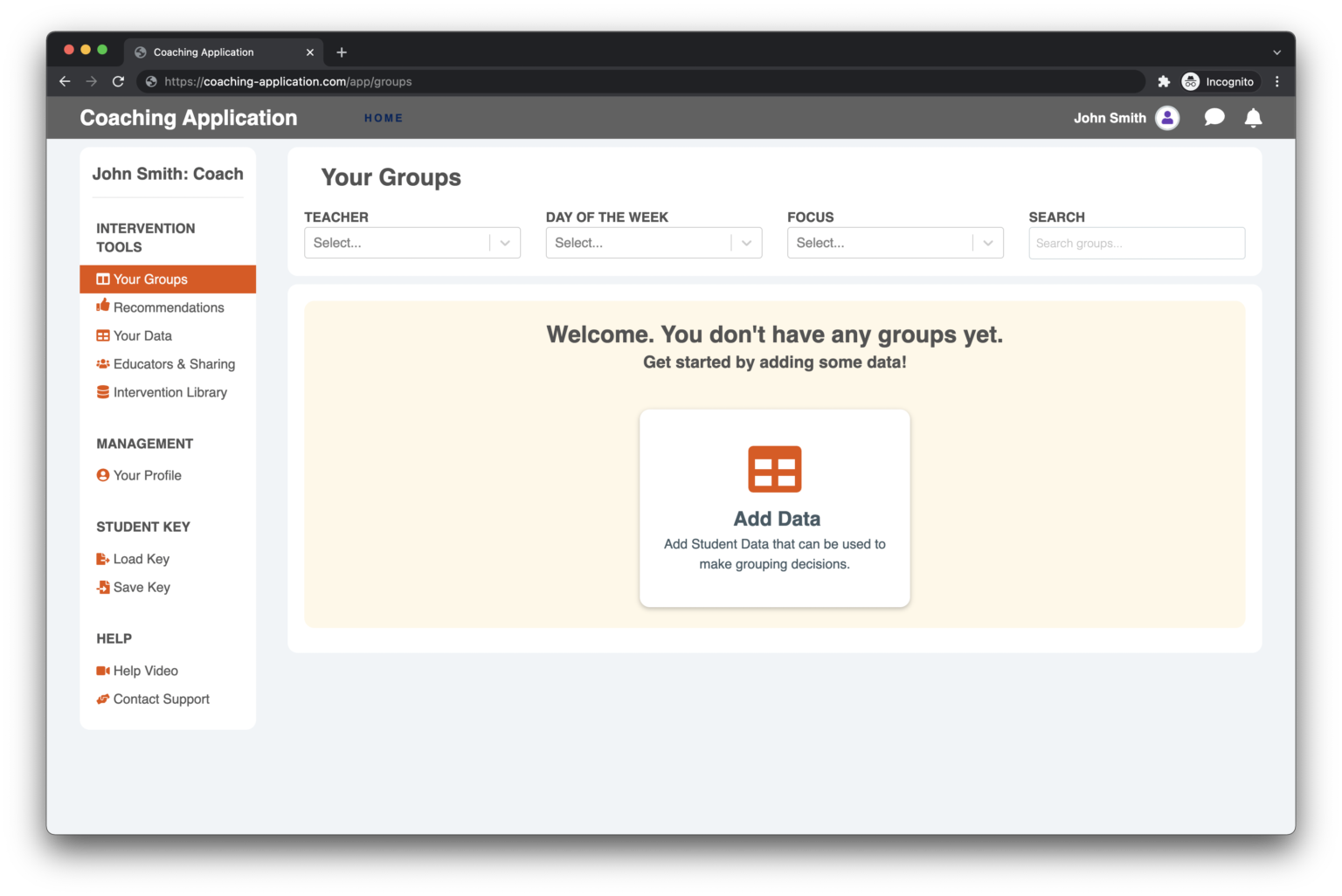Click the Your Data table icon
This screenshot has height=896, width=1342.
102,335
